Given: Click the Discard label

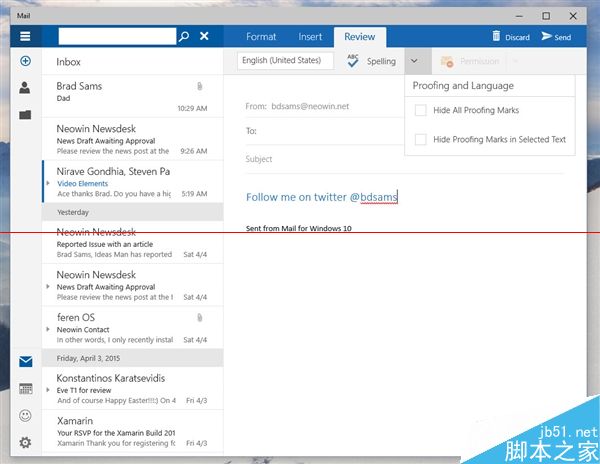Looking at the screenshot, I should coord(517,37).
